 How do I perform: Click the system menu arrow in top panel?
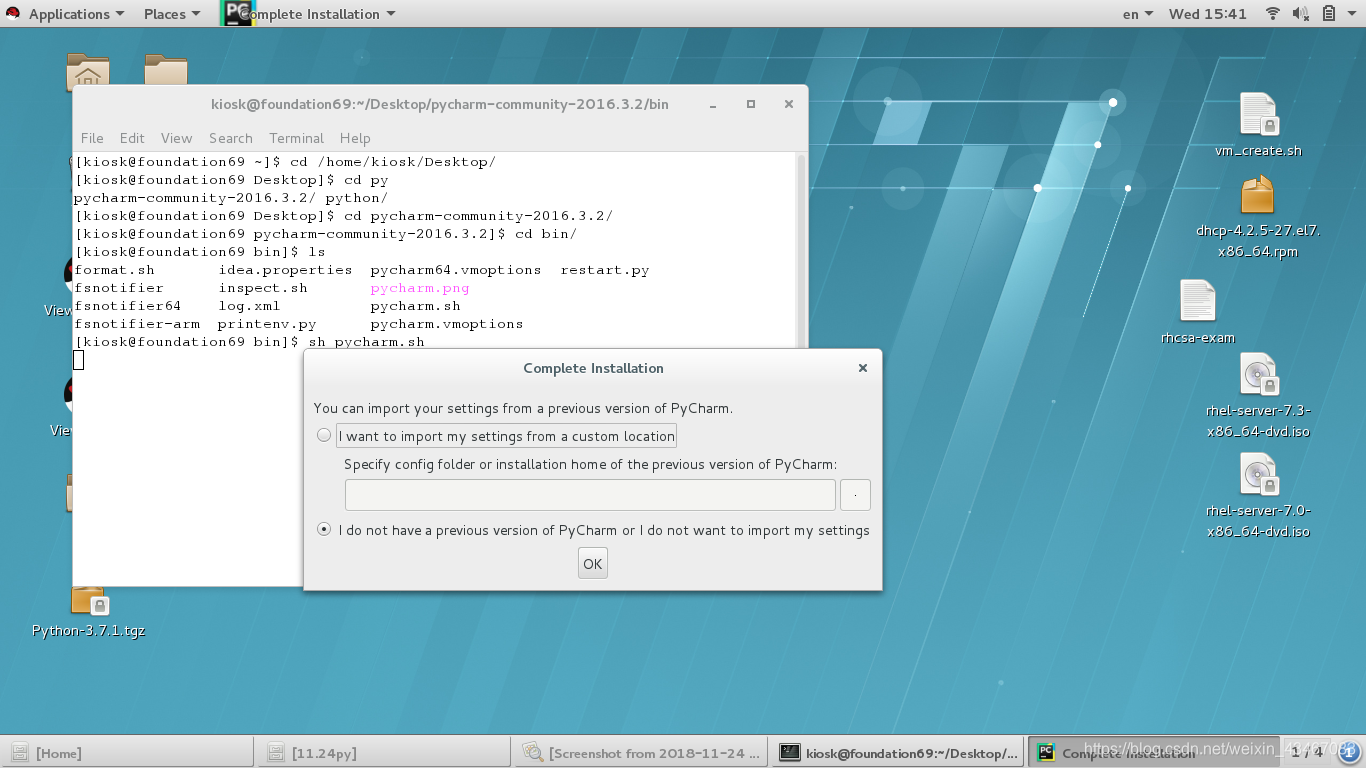[1351, 14]
